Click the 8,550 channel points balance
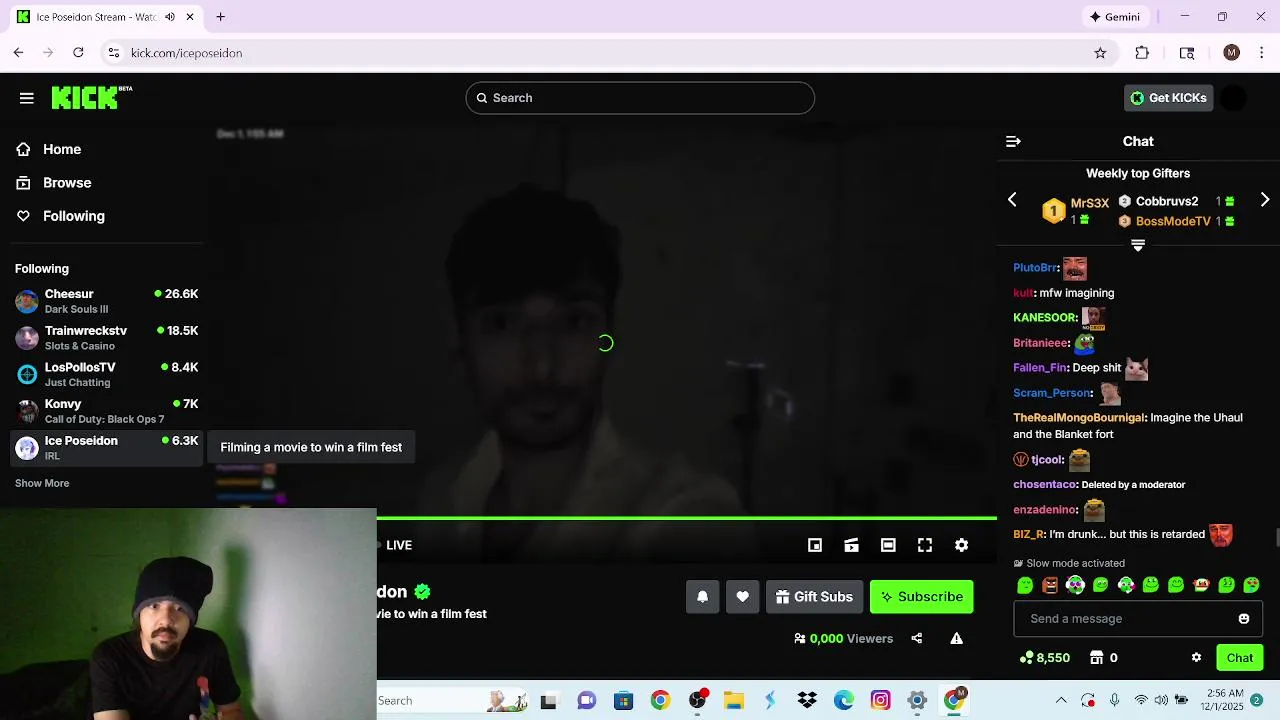Viewport: 1280px width, 720px height. tap(1045, 658)
